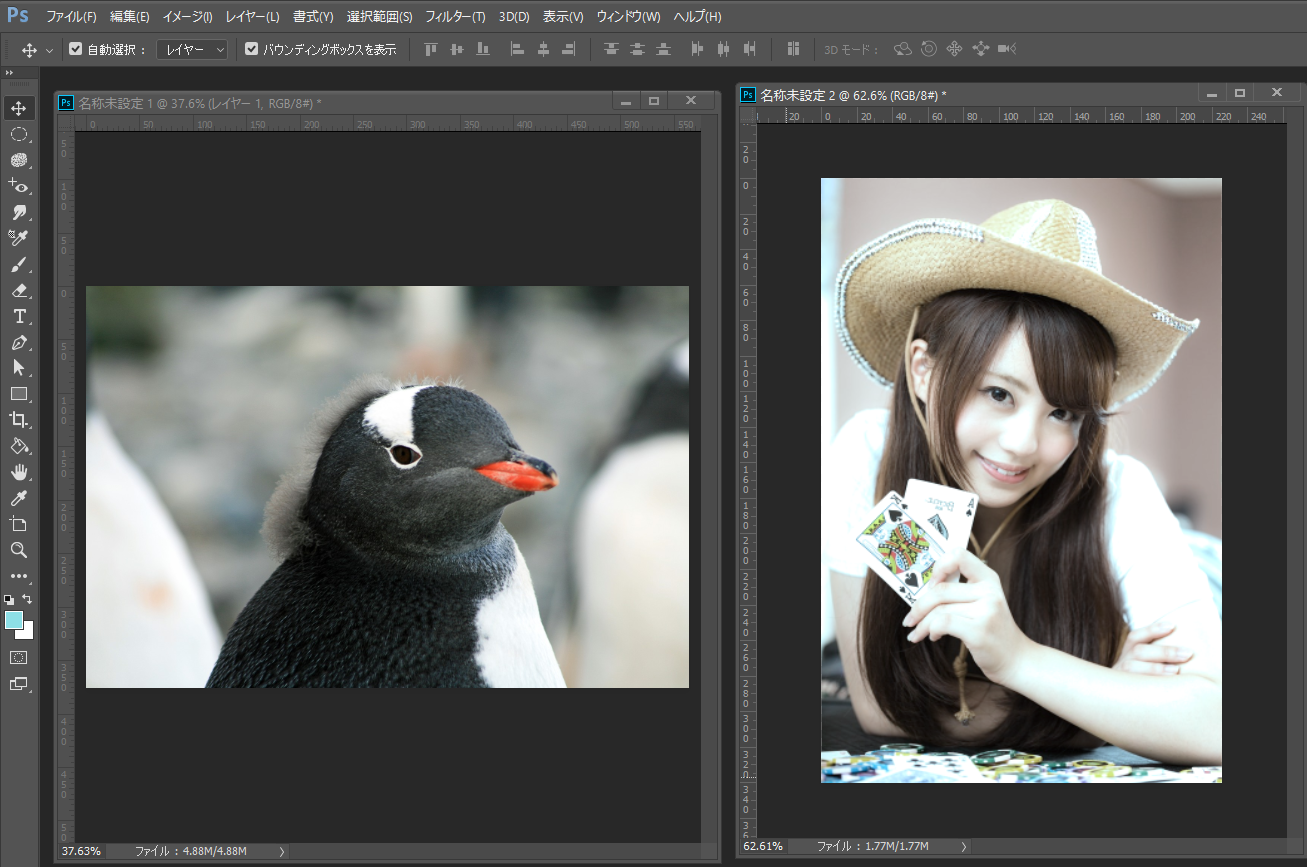Open status bar arrow in 名称未設定 1 window
Image resolution: width=1307 pixels, height=867 pixels.
[282, 851]
